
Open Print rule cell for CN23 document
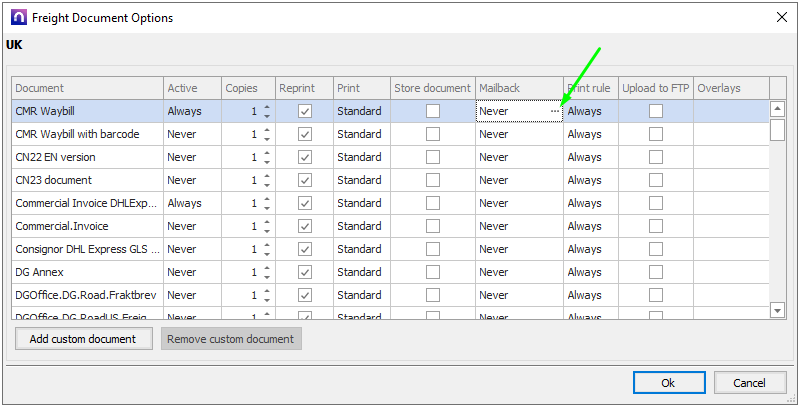[590, 180]
